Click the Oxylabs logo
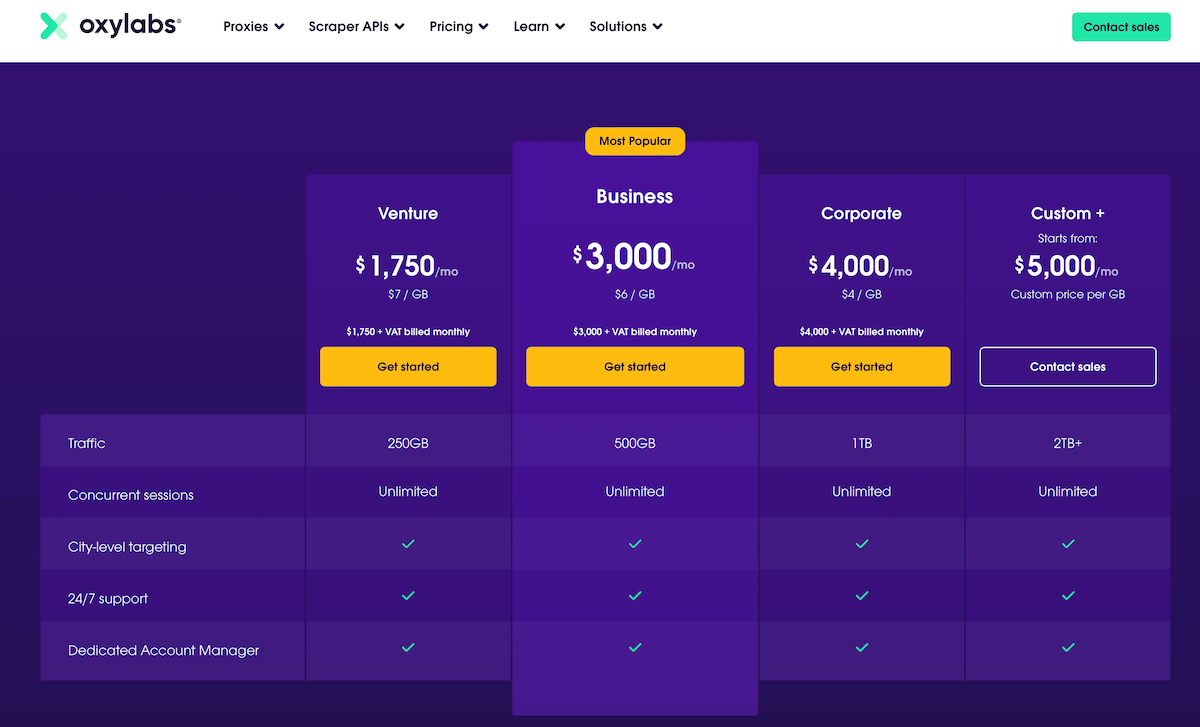Viewport: 1200px width, 727px height. point(110,26)
